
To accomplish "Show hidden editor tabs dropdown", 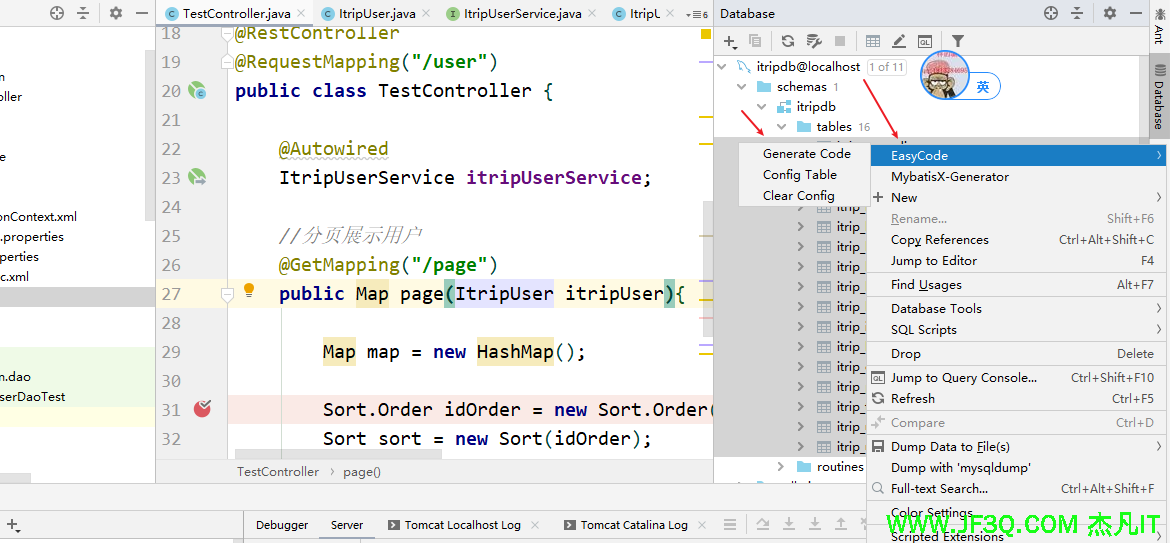I will pos(698,14).
